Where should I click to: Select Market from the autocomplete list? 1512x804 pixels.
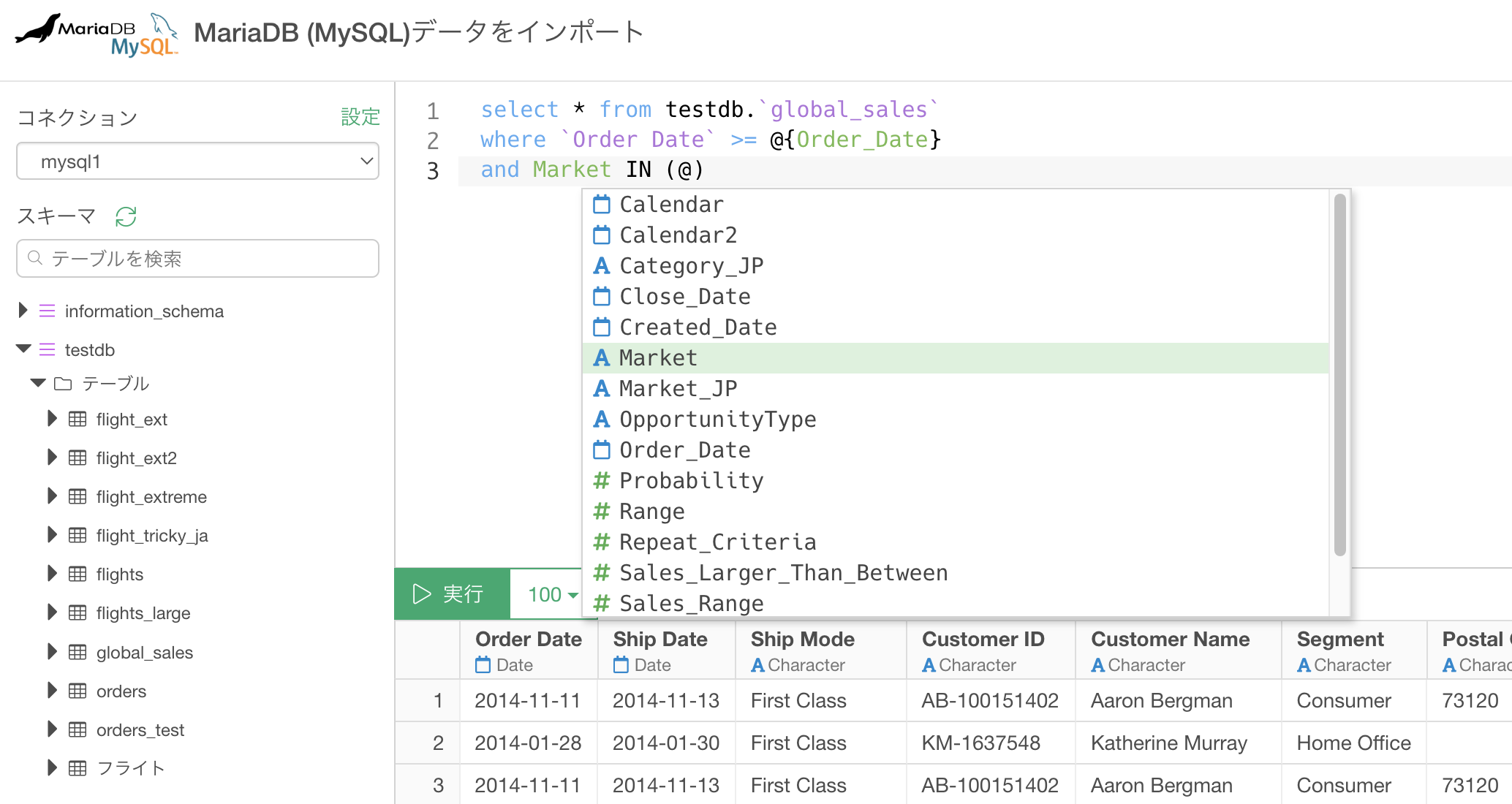point(956,358)
